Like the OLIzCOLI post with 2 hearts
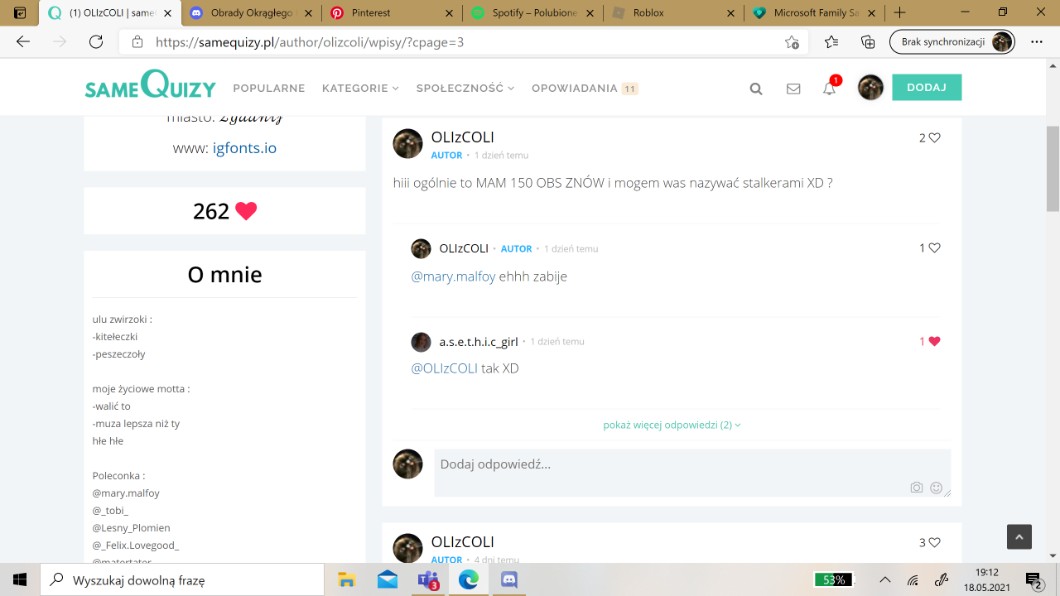 pyautogui.click(x=935, y=138)
